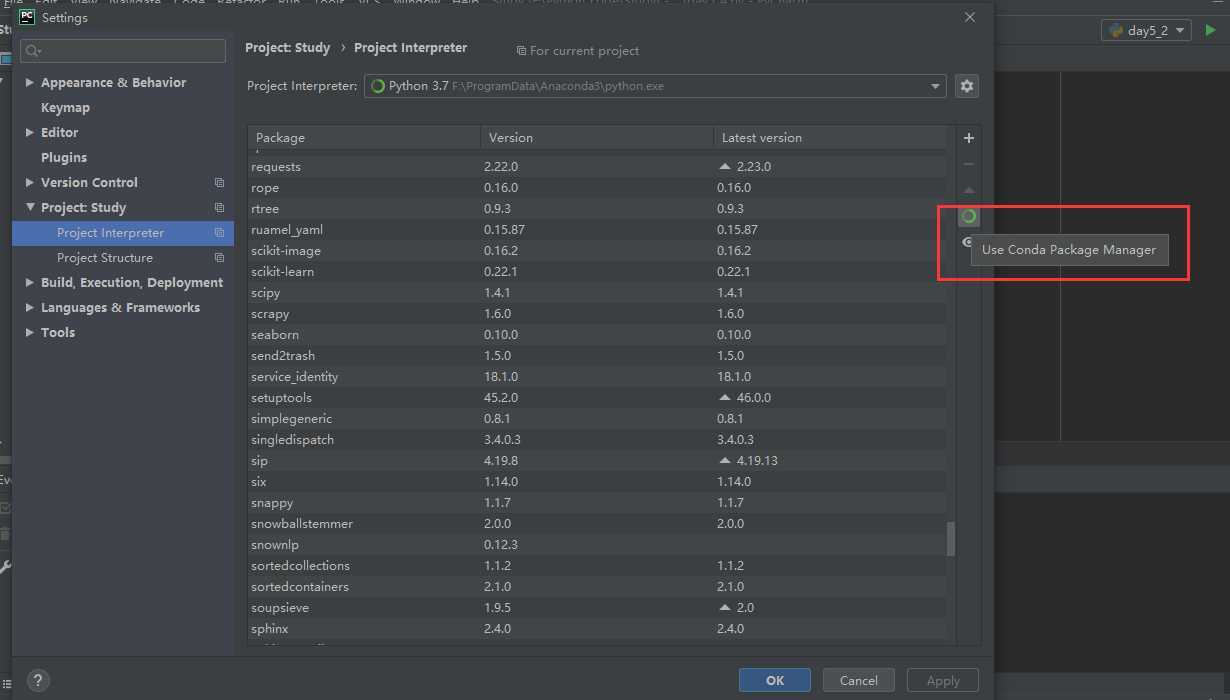Click the Latest version column header
Viewport: 1230px width, 700px height.
click(830, 138)
